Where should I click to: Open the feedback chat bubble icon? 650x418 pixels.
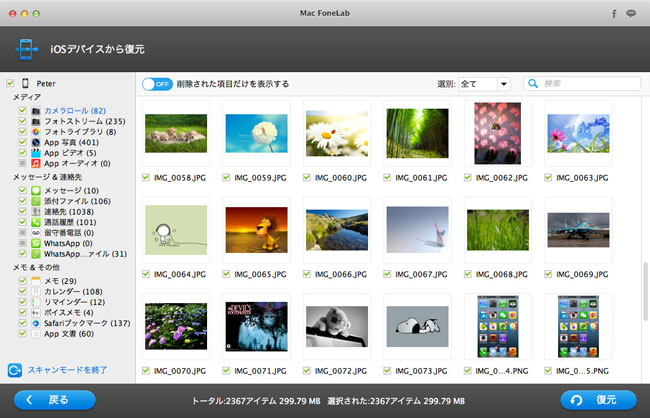point(631,15)
